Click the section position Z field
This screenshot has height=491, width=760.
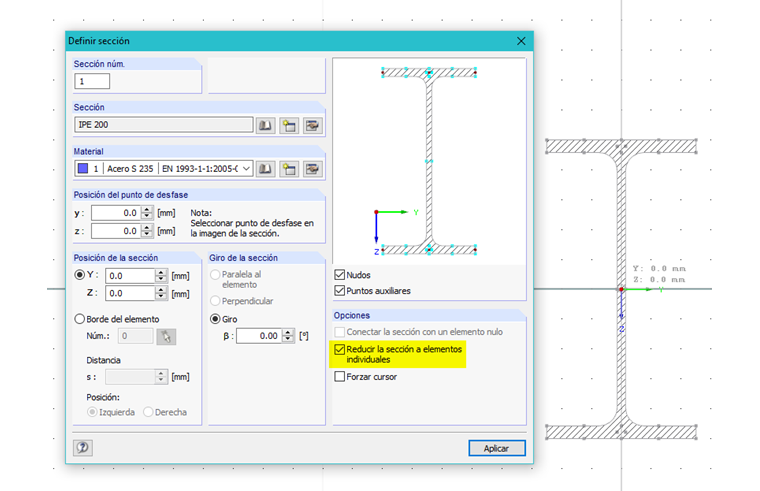130,293
